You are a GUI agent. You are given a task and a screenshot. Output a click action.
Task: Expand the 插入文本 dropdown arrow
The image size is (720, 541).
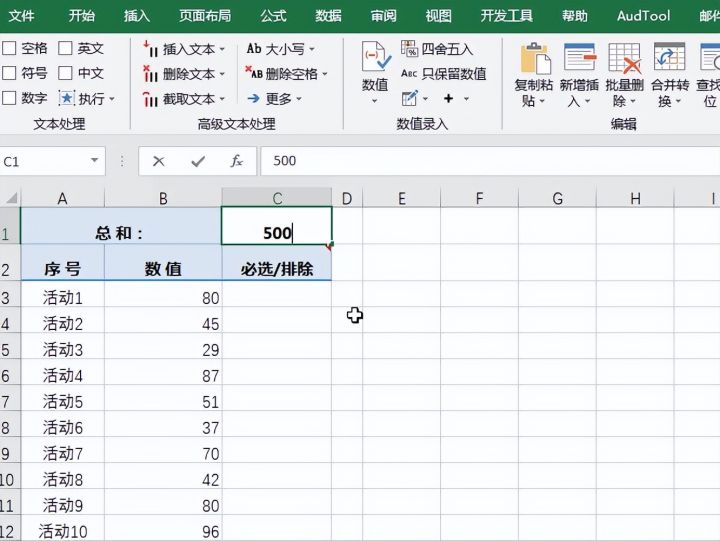click(222, 49)
